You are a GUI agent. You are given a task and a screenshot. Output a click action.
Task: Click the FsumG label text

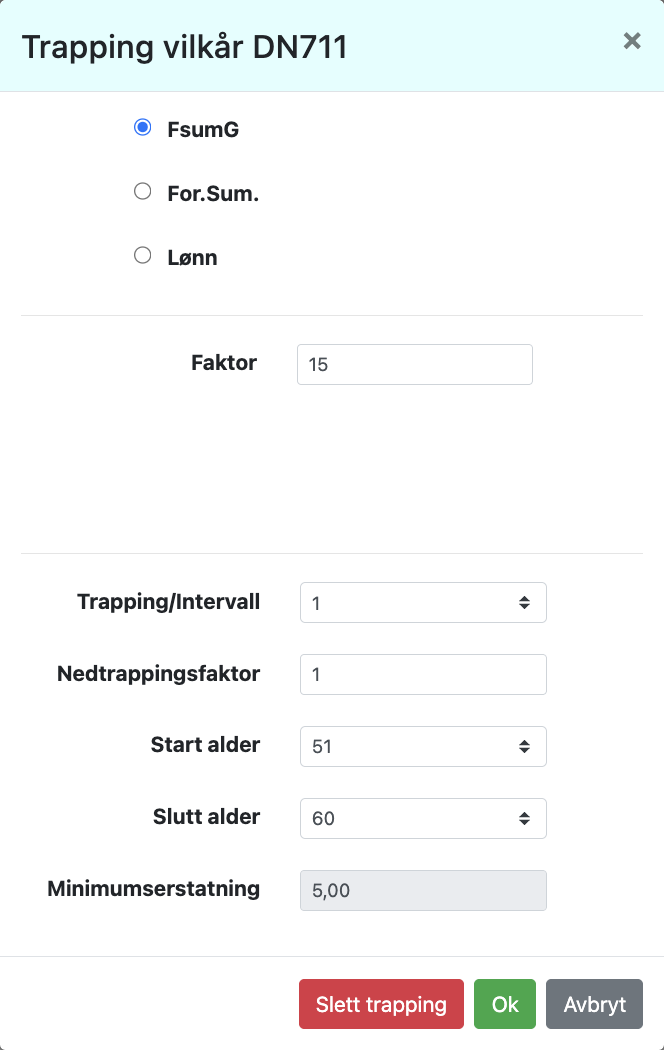(x=203, y=130)
